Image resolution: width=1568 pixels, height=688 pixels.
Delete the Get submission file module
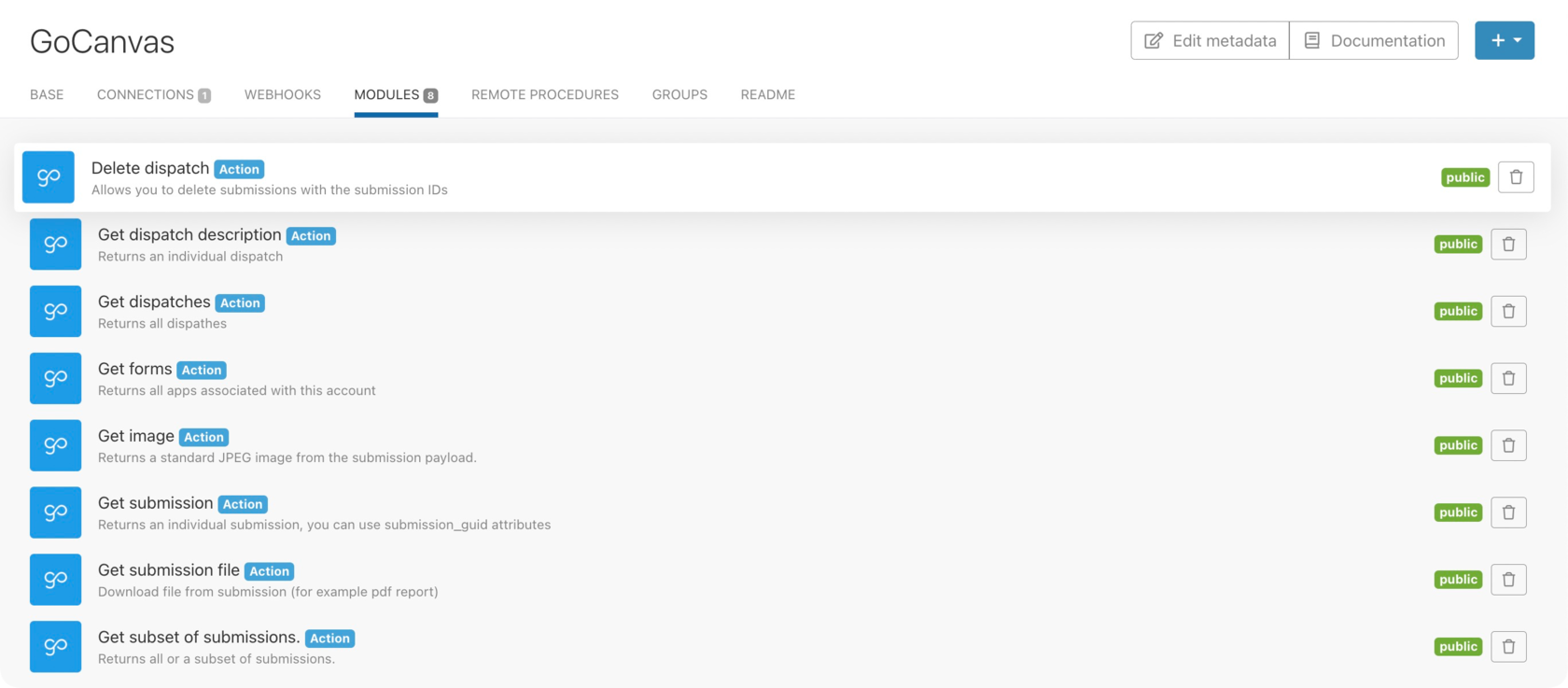[x=1508, y=580]
